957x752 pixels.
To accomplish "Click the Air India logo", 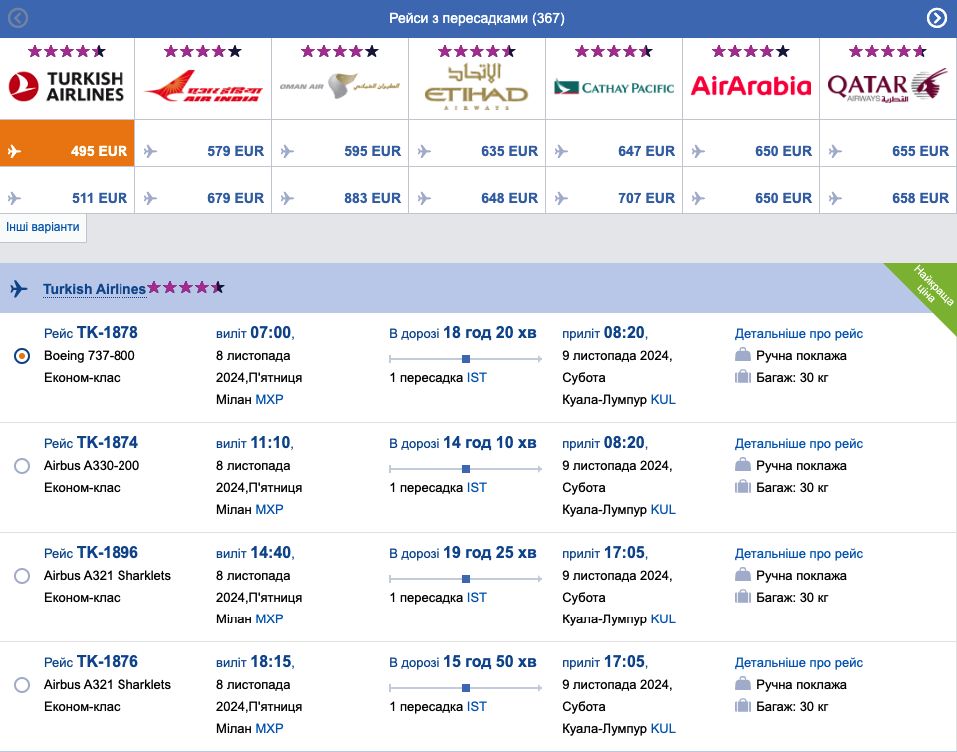I will coord(203,87).
